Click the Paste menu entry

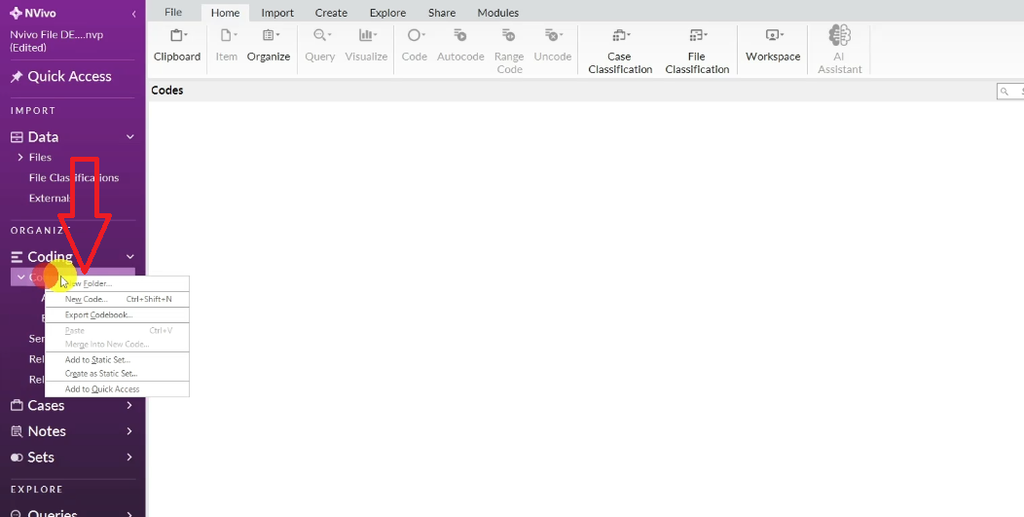(118, 330)
